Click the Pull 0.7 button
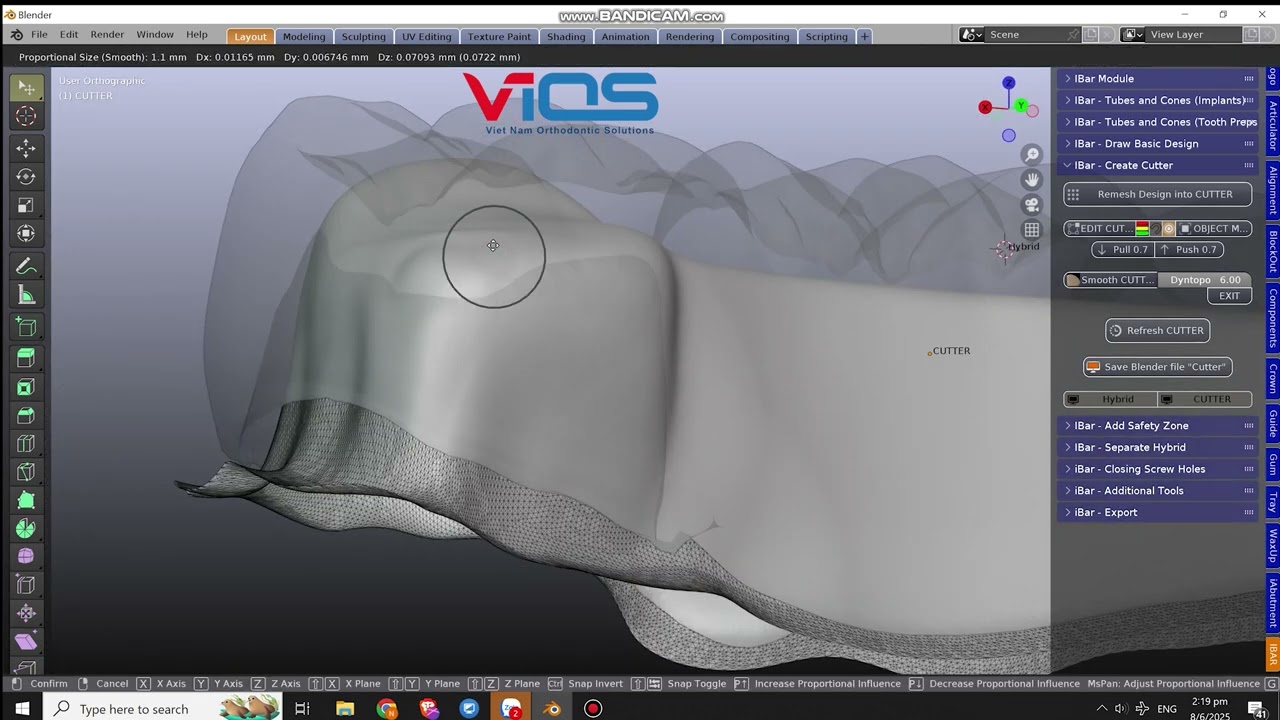 pyautogui.click(x=1122, y=250)
